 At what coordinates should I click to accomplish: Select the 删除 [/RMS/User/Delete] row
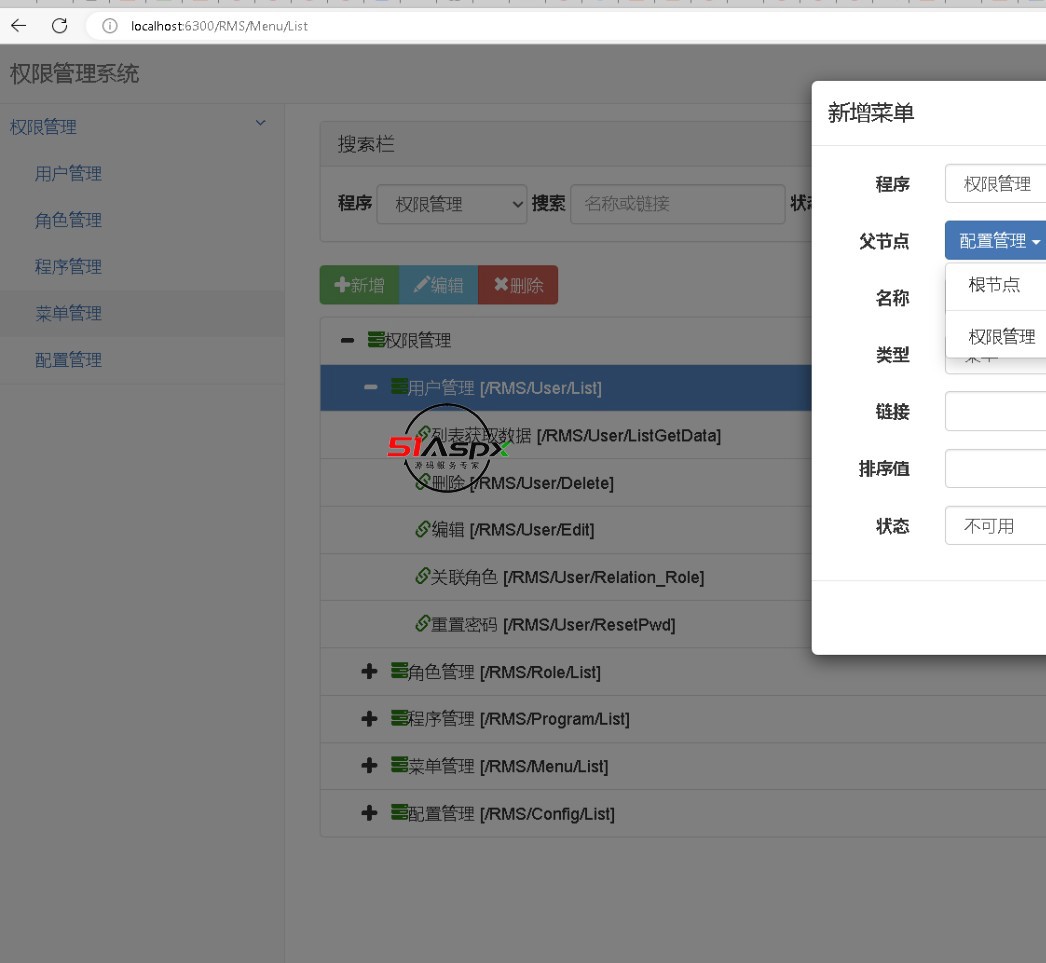click(x=566, y=483)
